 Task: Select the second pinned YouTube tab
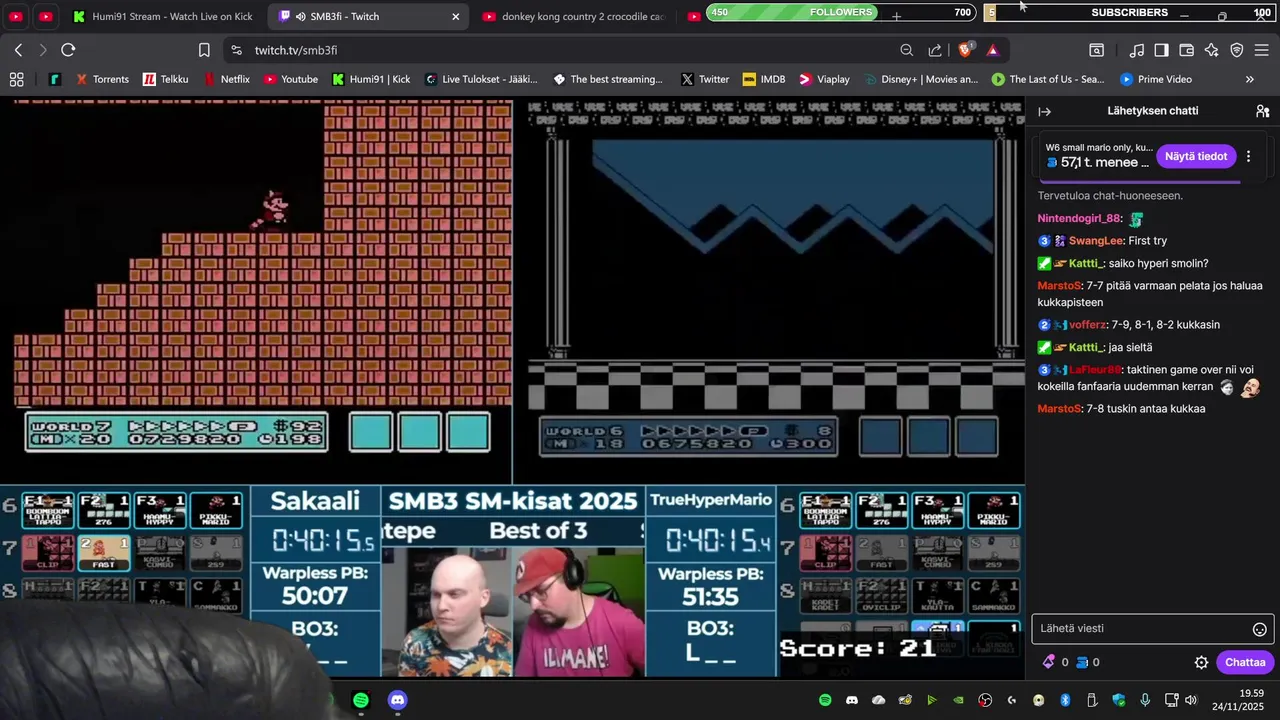tap(46, 16)
